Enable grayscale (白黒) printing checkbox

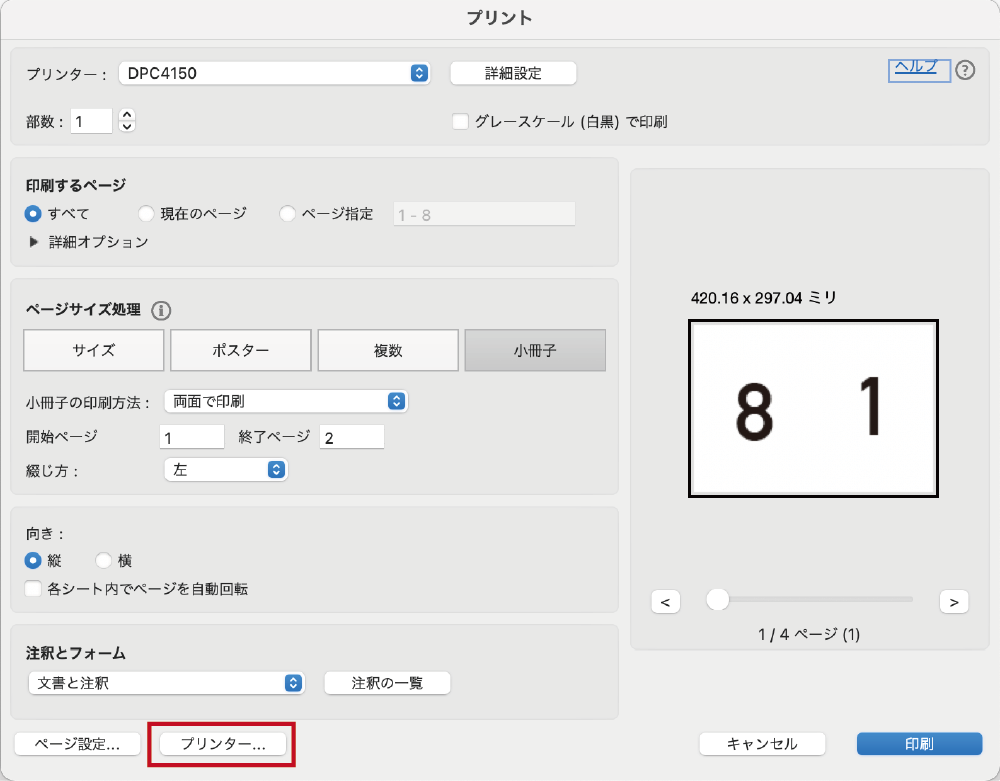[461, 122]
